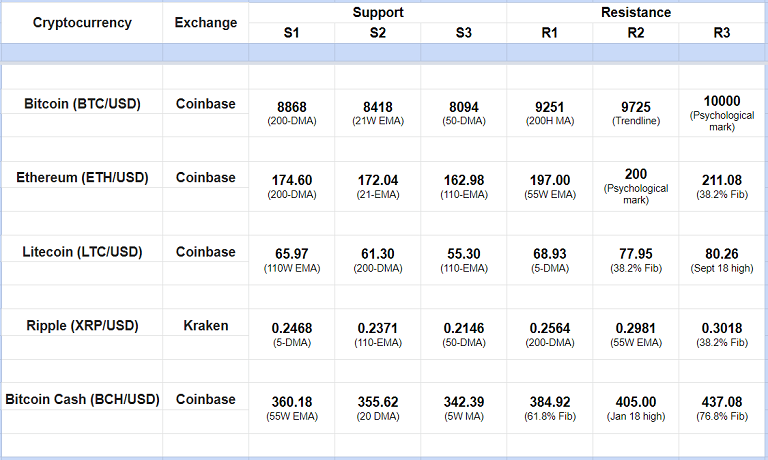This screenshot has width=768, height=460.
Task: Select Ethereum R3 value 211.08
Action: [722, 180]
